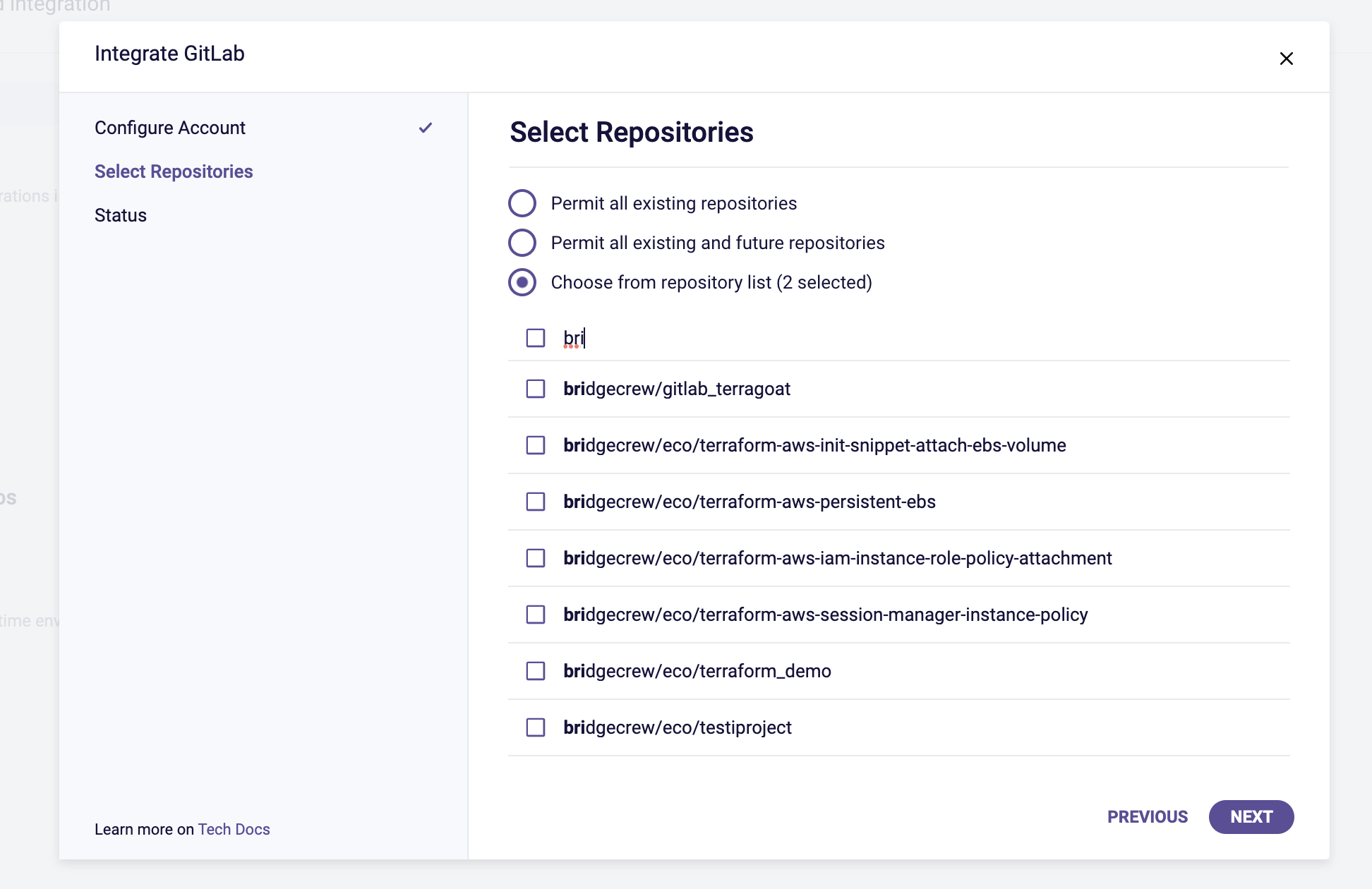The width and height of the screenshot is (1372, 889).
Task: Open the Select Repositories step
Action: point(174,171)
